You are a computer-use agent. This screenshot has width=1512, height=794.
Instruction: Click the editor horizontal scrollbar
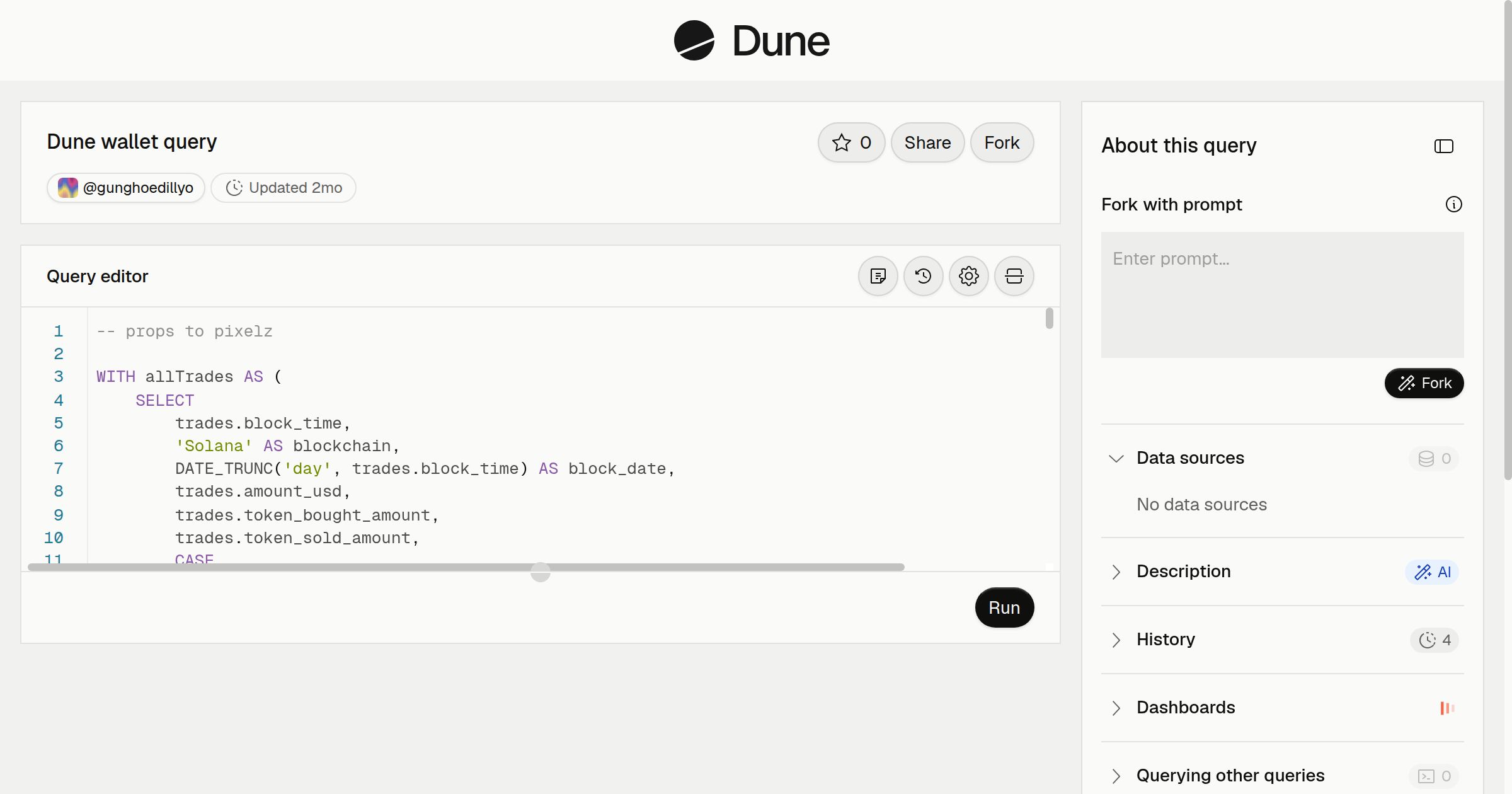466,567
